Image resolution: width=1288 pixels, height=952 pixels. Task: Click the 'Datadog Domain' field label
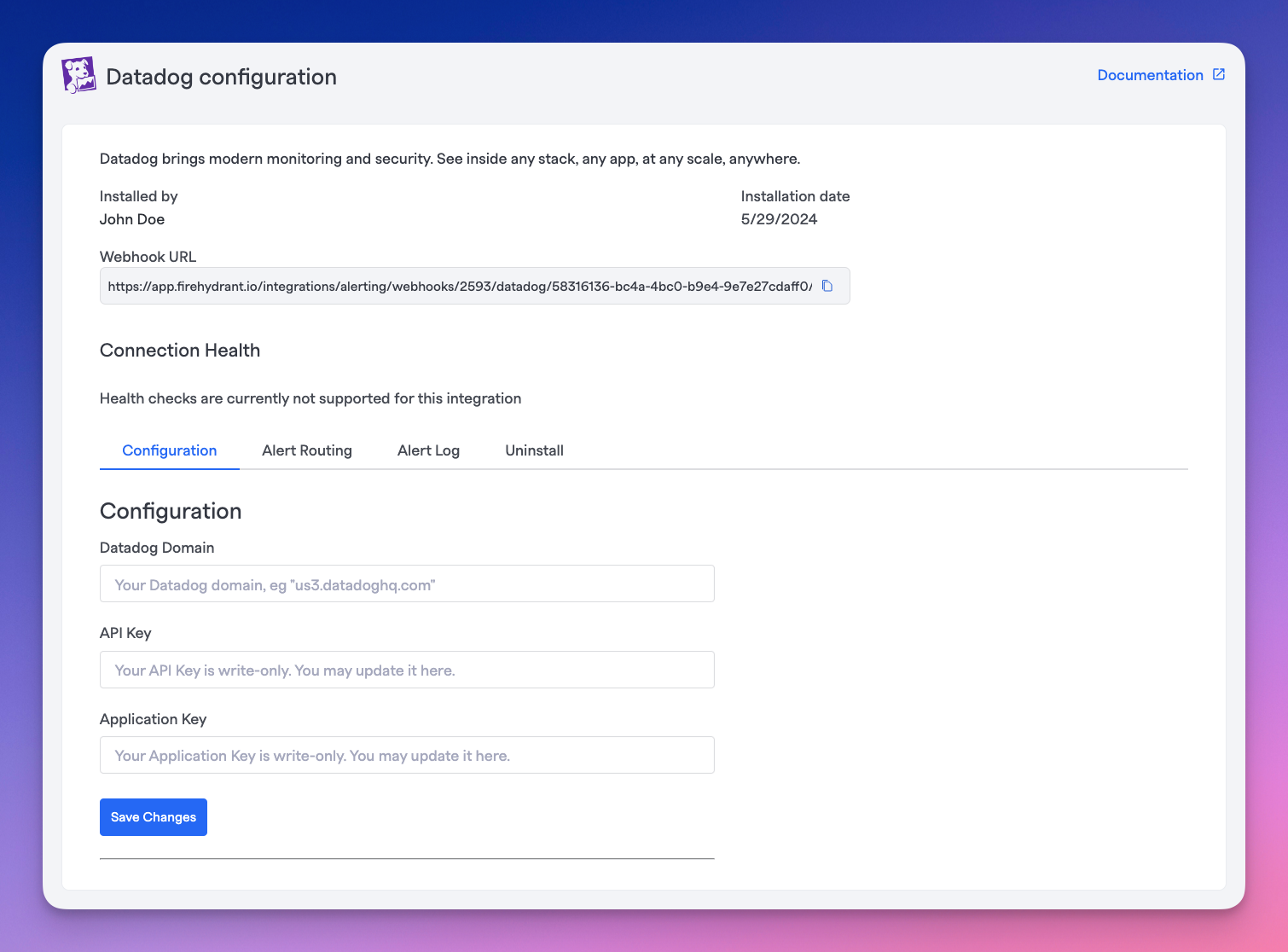(157, 548)
